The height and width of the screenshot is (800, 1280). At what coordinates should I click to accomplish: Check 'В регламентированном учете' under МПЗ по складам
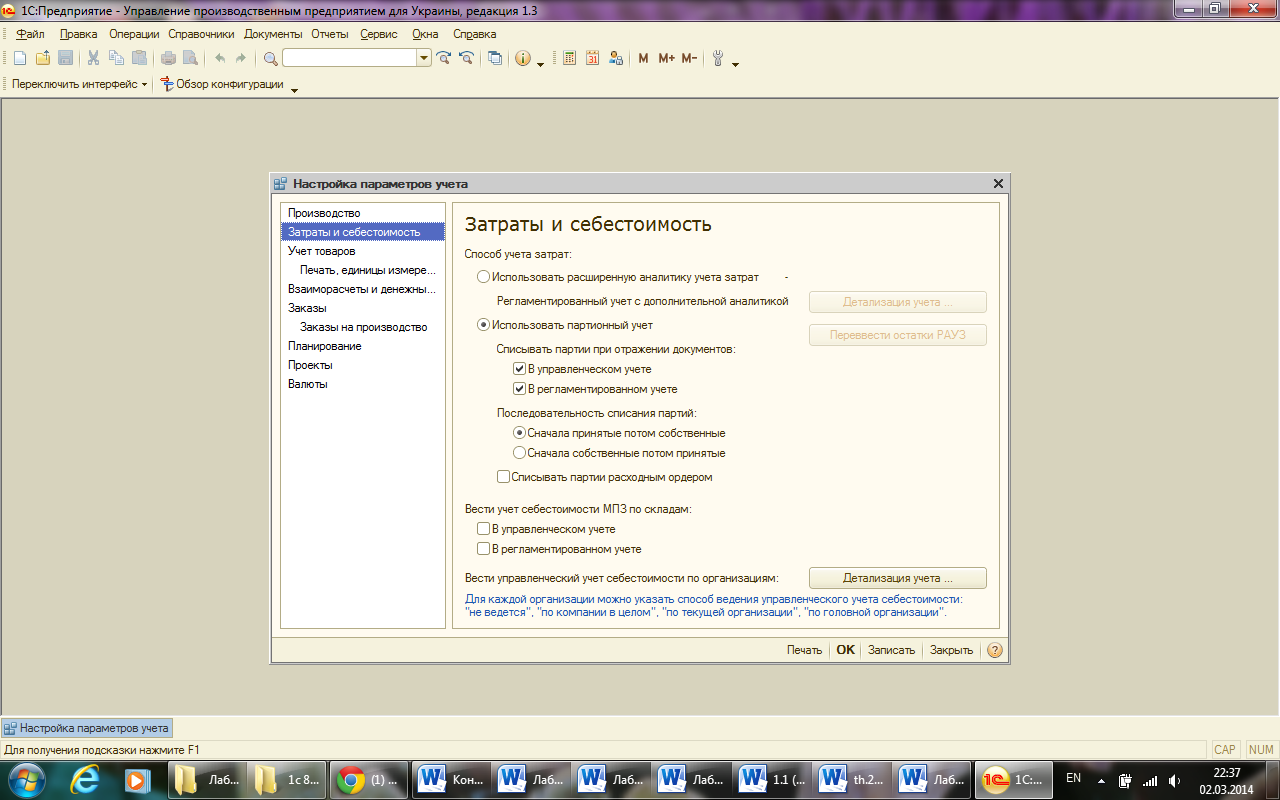click(x=483, y=549)
